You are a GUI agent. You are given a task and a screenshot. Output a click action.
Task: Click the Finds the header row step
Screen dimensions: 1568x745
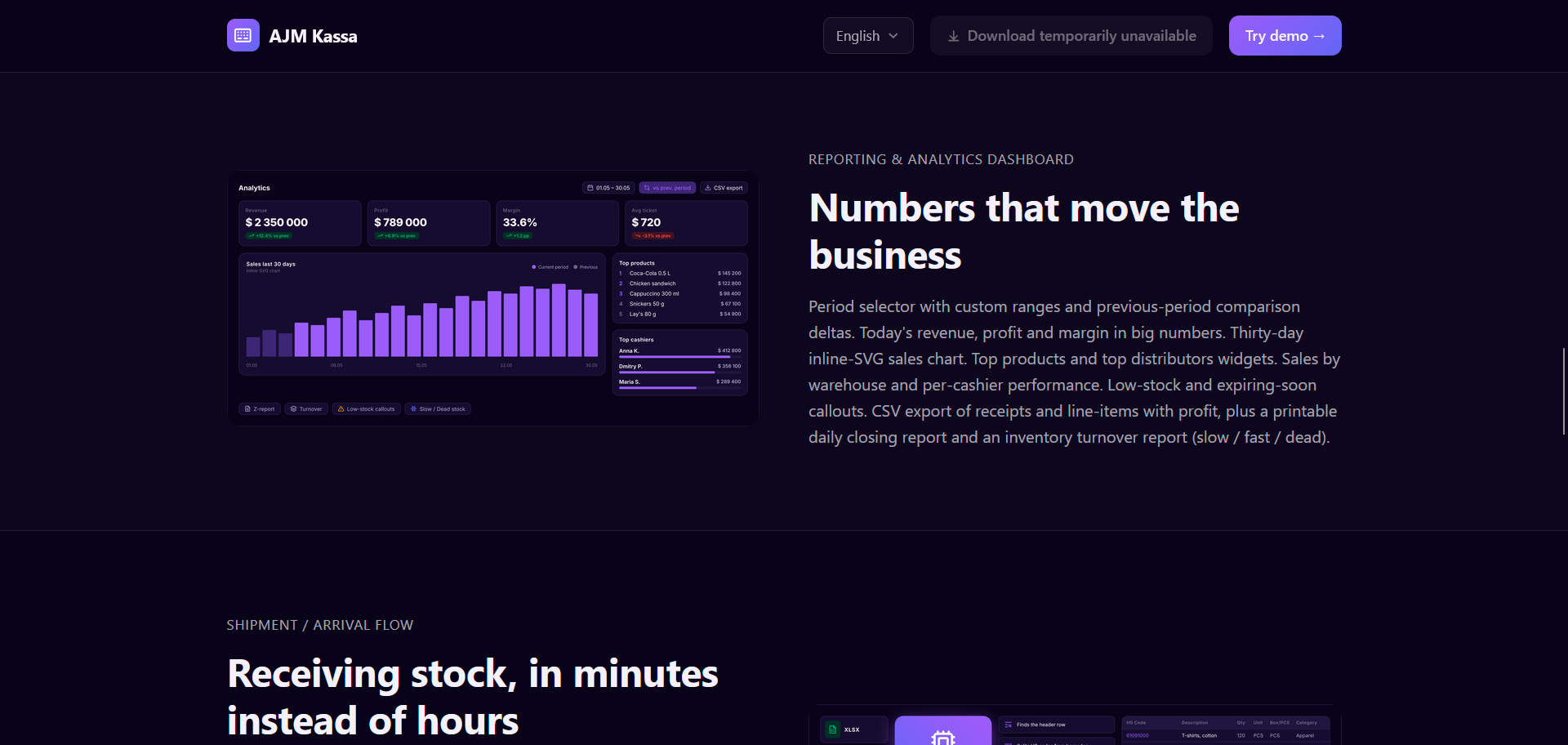pyautogui.click(x=1056, y=725)
